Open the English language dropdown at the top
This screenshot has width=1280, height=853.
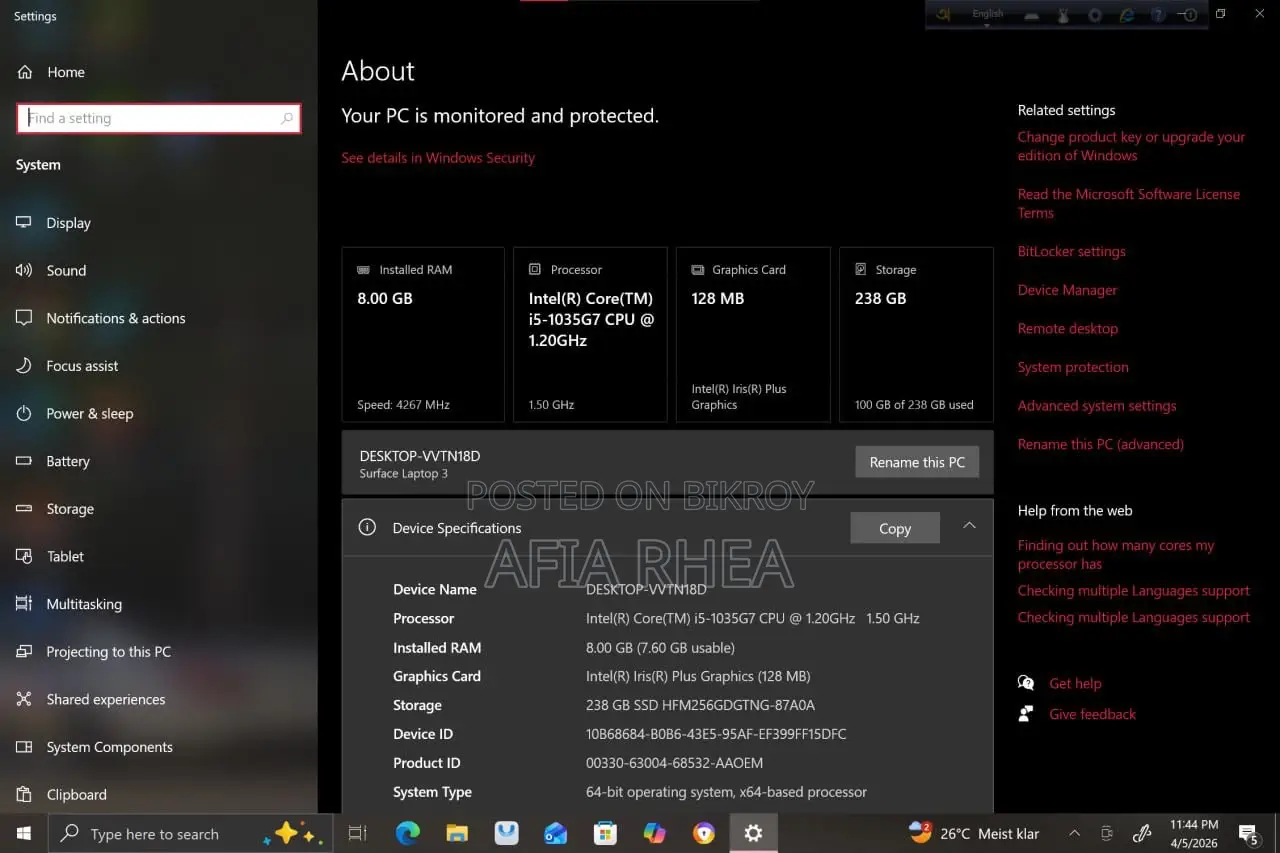(x=987, y=15)
